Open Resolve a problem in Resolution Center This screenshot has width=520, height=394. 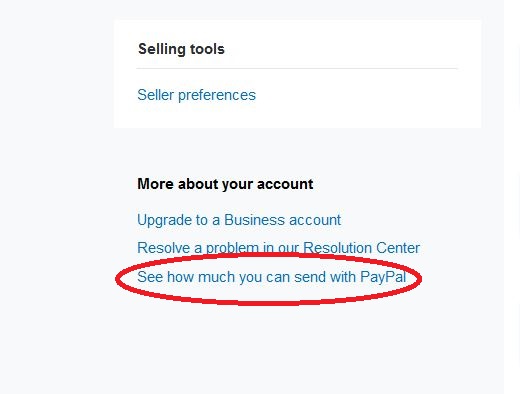tap(278, 248)
